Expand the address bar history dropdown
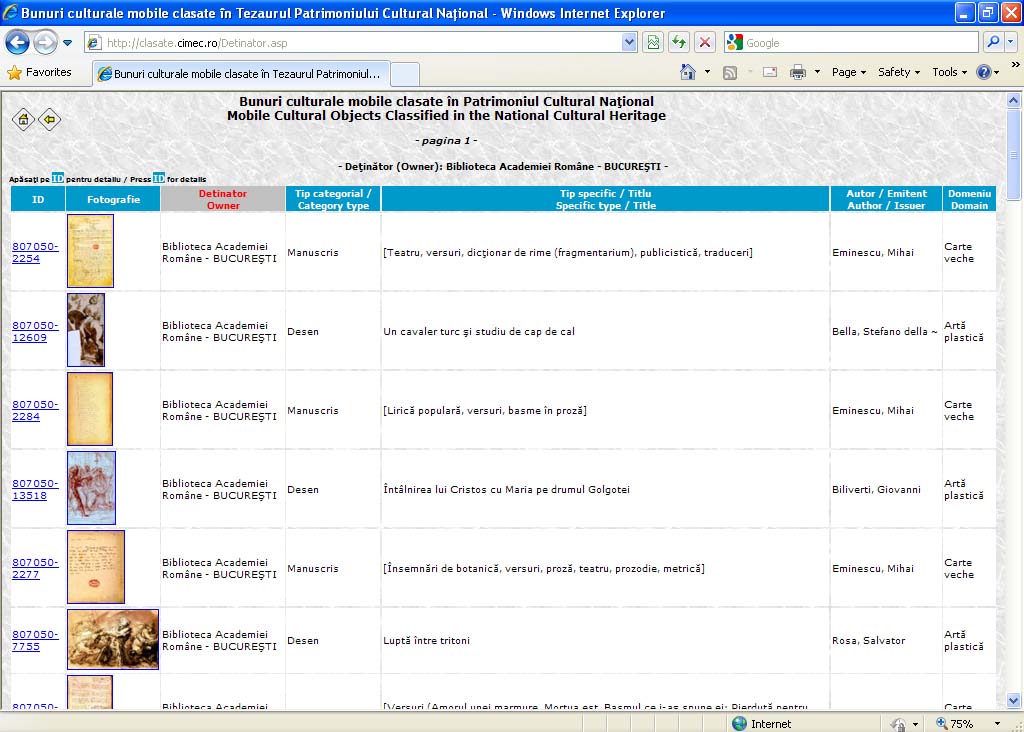The height and width of the screenshot is (732, 1024). [629, 43]
